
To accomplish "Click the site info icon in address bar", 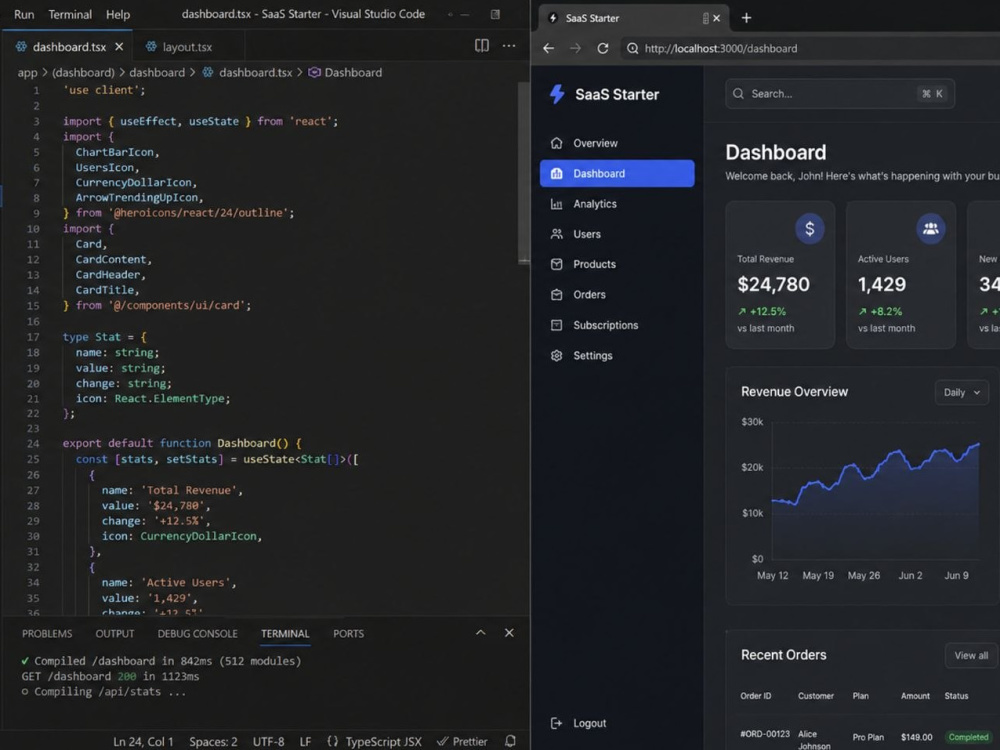I will pos(632,48).
